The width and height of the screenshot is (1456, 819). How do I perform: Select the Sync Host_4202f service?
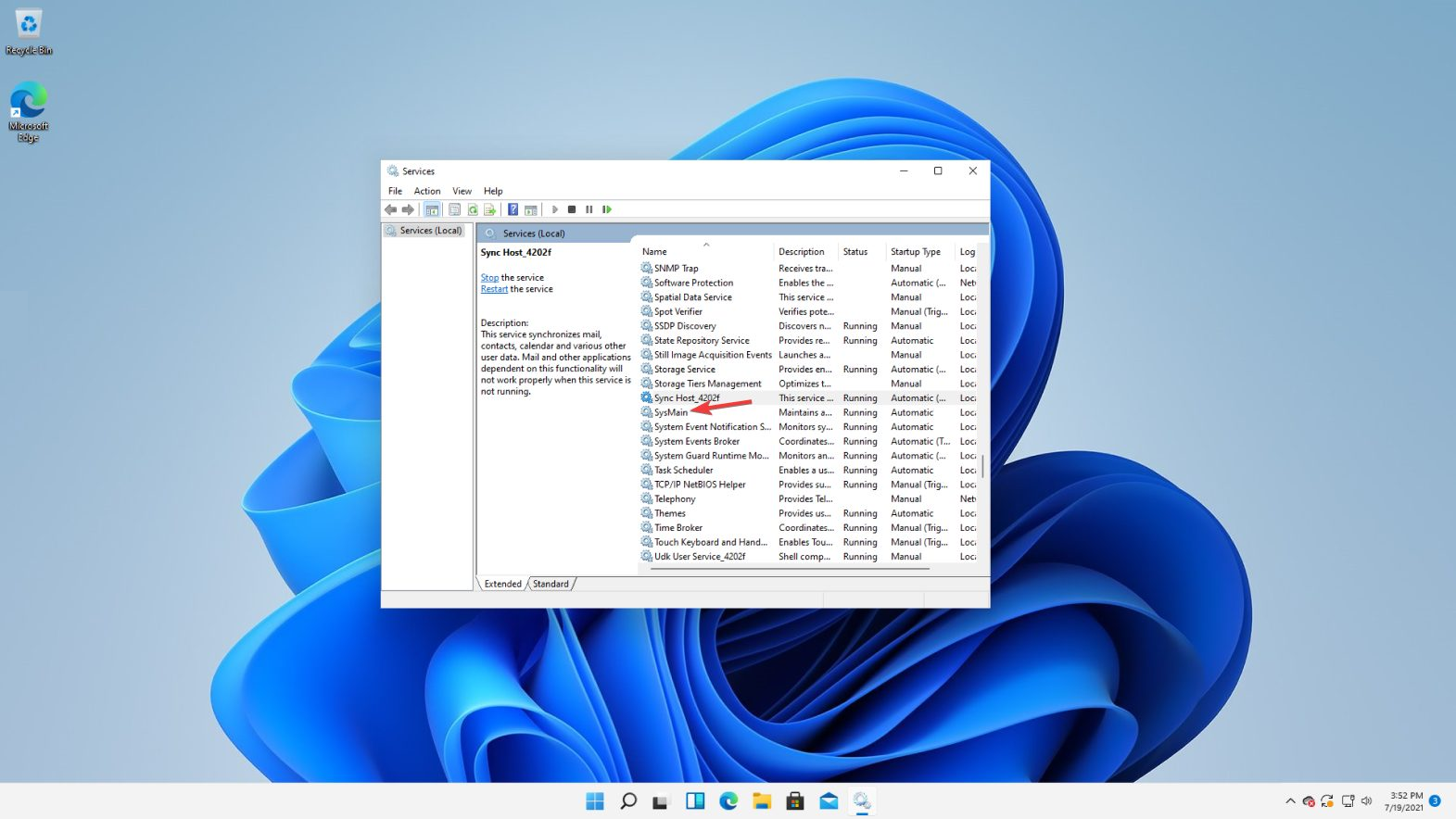[807, 398]
